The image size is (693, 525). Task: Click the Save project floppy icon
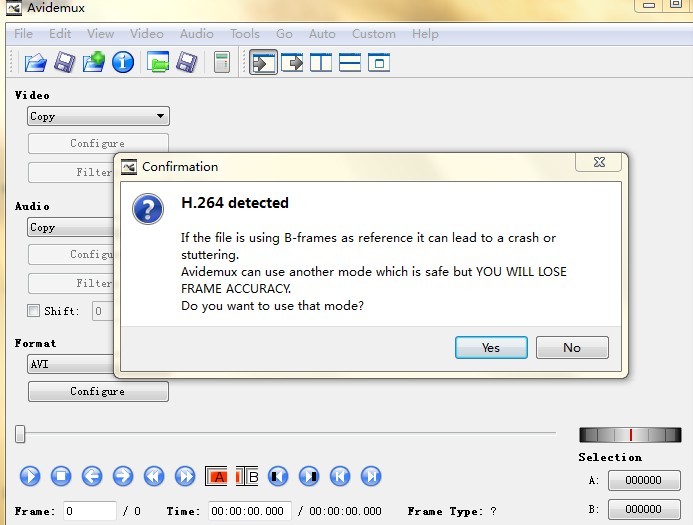(x=187, y=62)
